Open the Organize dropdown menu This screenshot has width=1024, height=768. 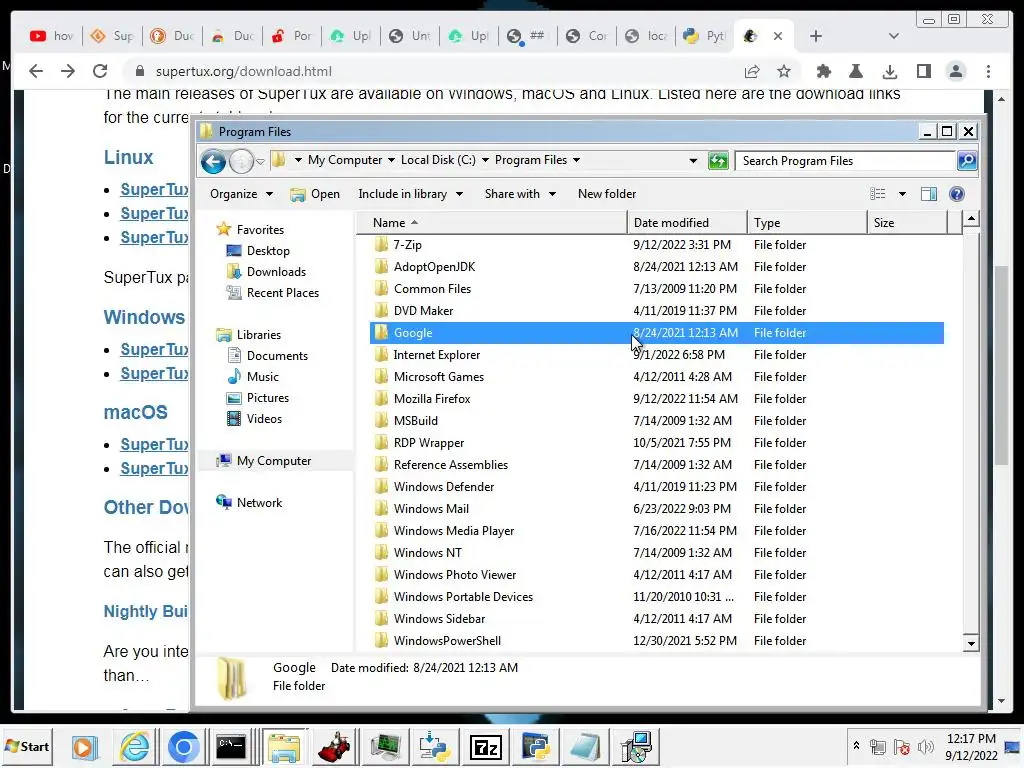coord(241,194)
